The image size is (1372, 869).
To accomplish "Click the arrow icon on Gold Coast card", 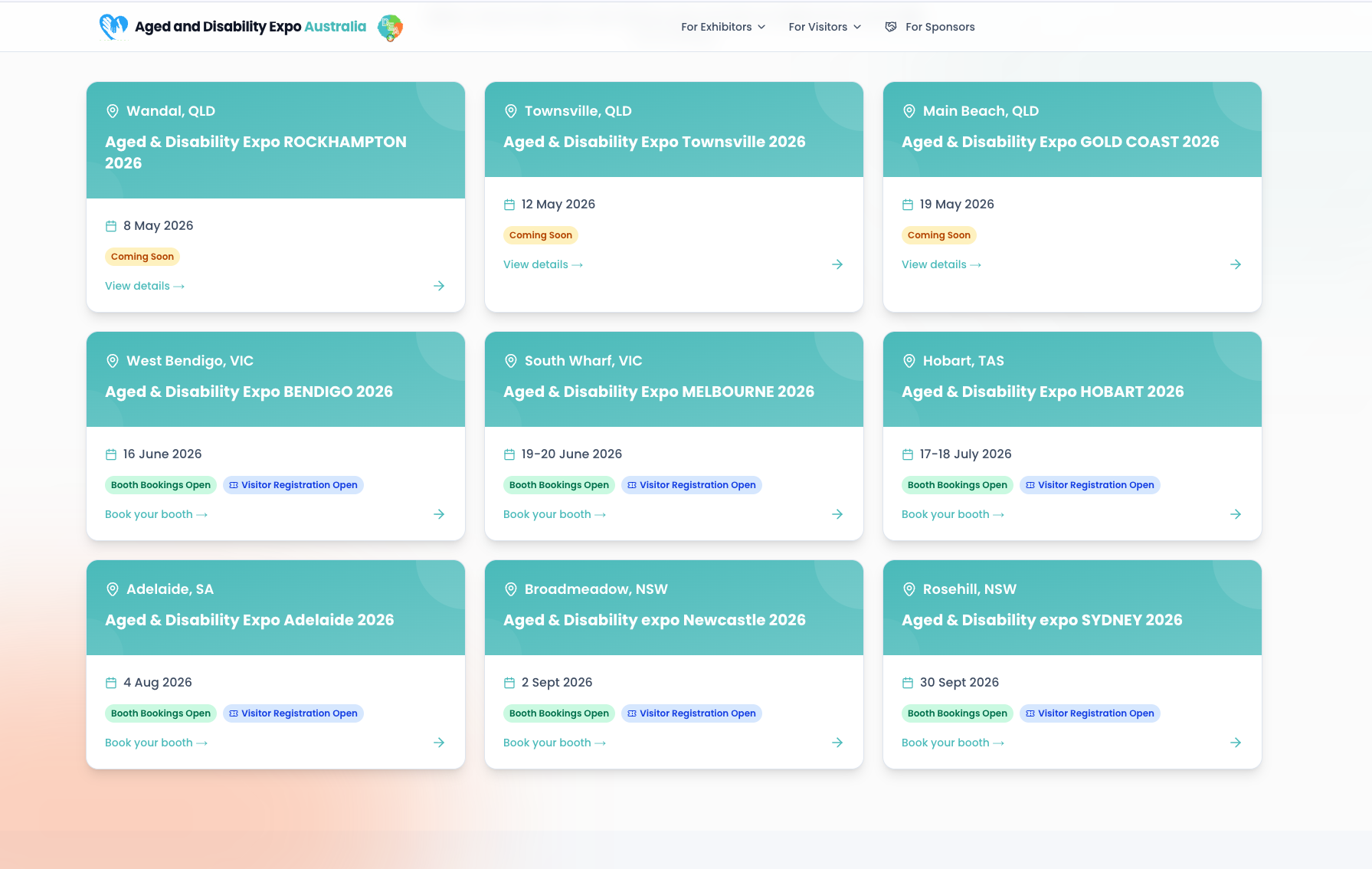I will pos(1236,264).
